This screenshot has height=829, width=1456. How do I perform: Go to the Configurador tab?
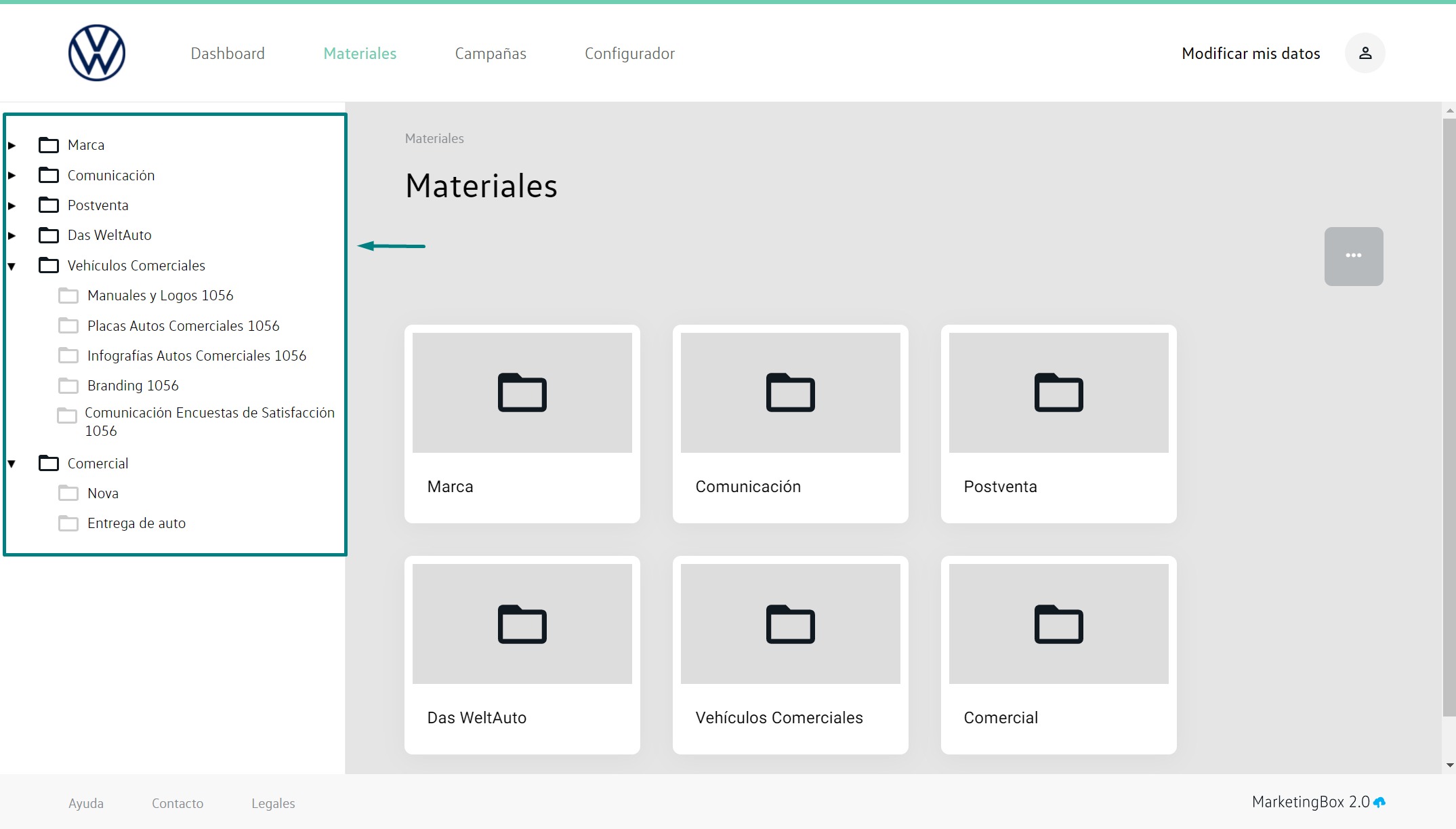pyautogui.click(x=629, y=54)
